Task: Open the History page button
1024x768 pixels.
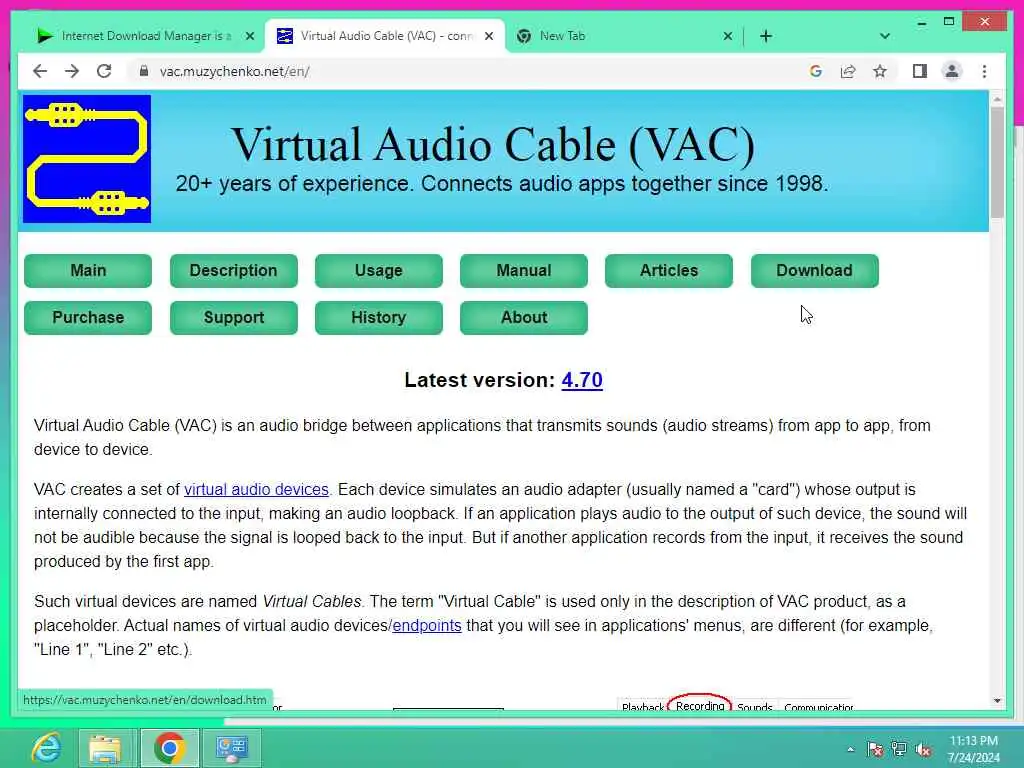Action: (379, 317)
